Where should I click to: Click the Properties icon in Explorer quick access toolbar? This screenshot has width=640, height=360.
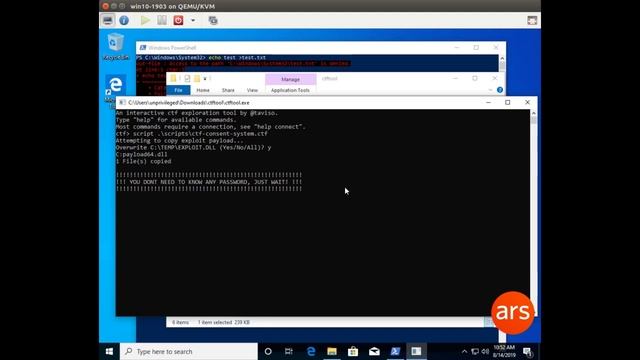[x=187, y=78]
